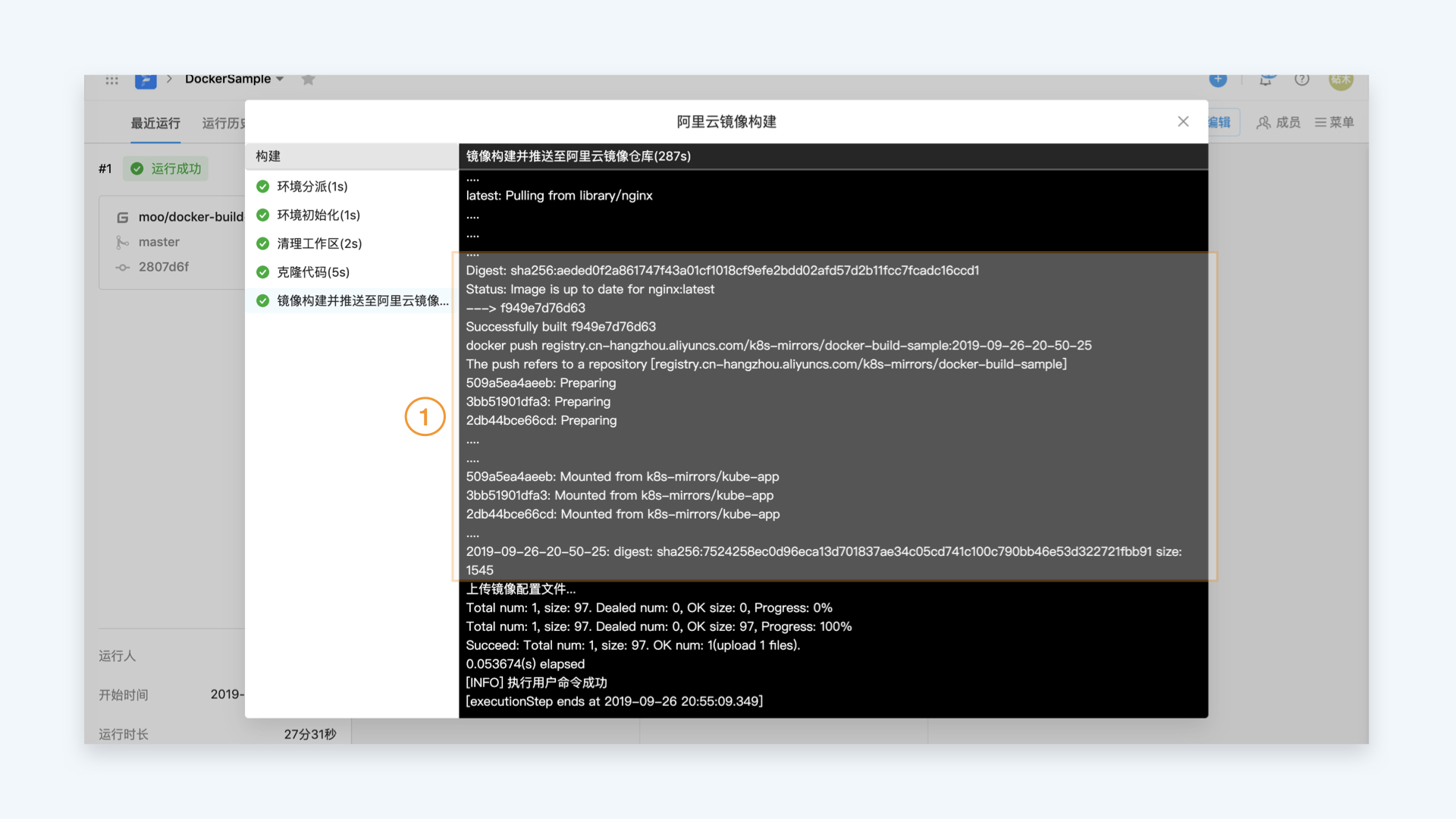Open the help question mark icon
This screenshot has height=819, width=1456.
pos(1302,80)
